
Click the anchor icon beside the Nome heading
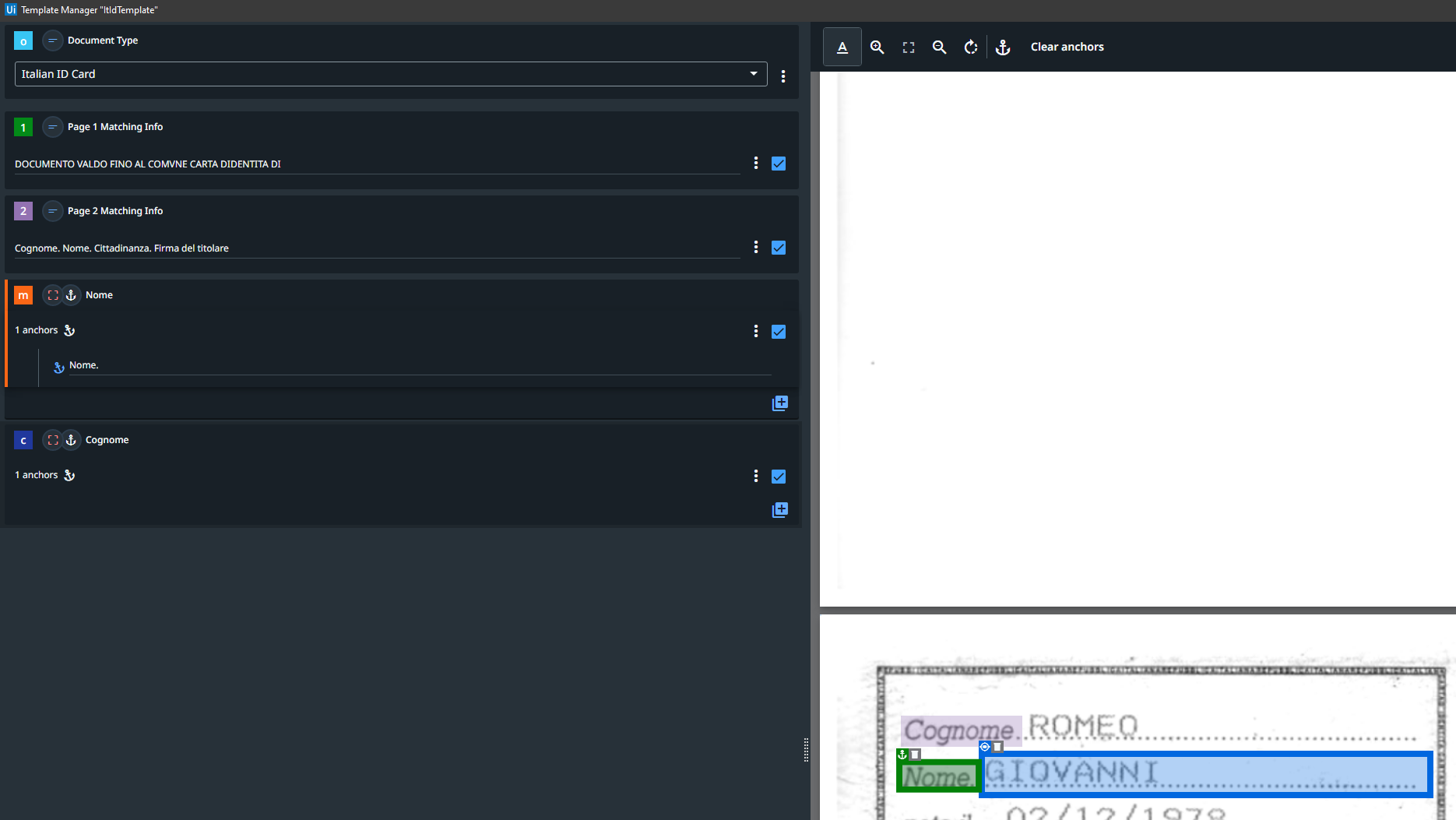click(71, 295)
